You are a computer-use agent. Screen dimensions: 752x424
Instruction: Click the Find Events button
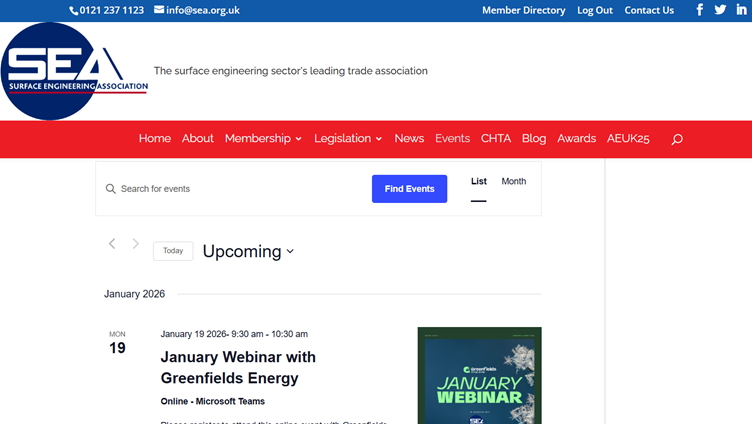[x=410, y=189]
